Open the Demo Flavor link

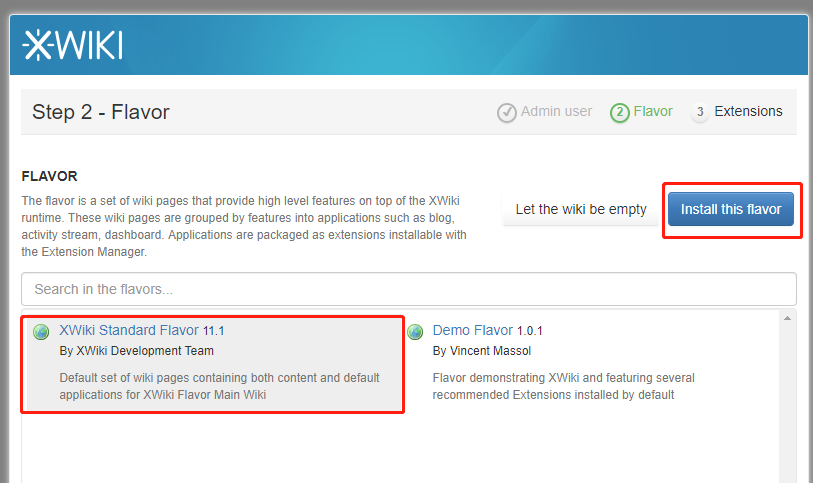[x=472, y=330]
